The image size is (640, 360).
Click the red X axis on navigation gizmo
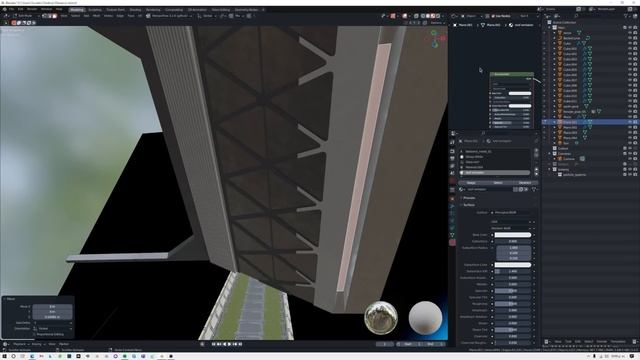coord(442,38)
